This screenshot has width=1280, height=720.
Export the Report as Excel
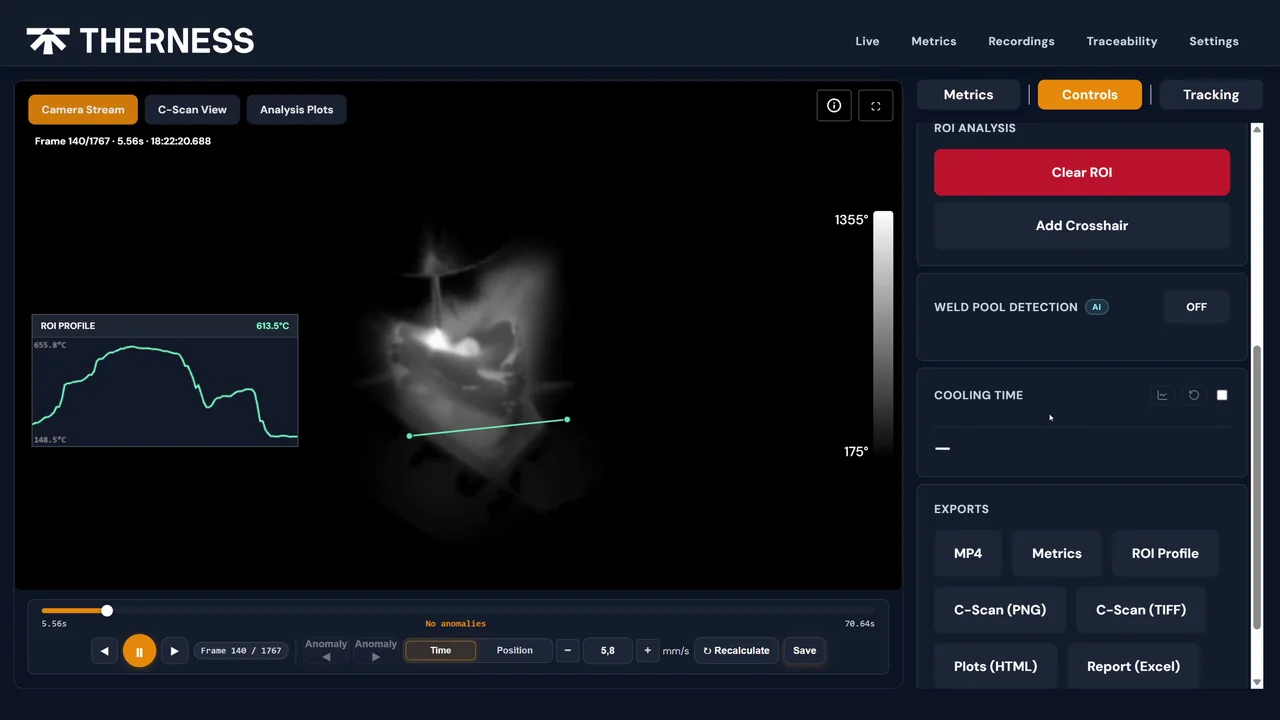(x=1134, y=666)
